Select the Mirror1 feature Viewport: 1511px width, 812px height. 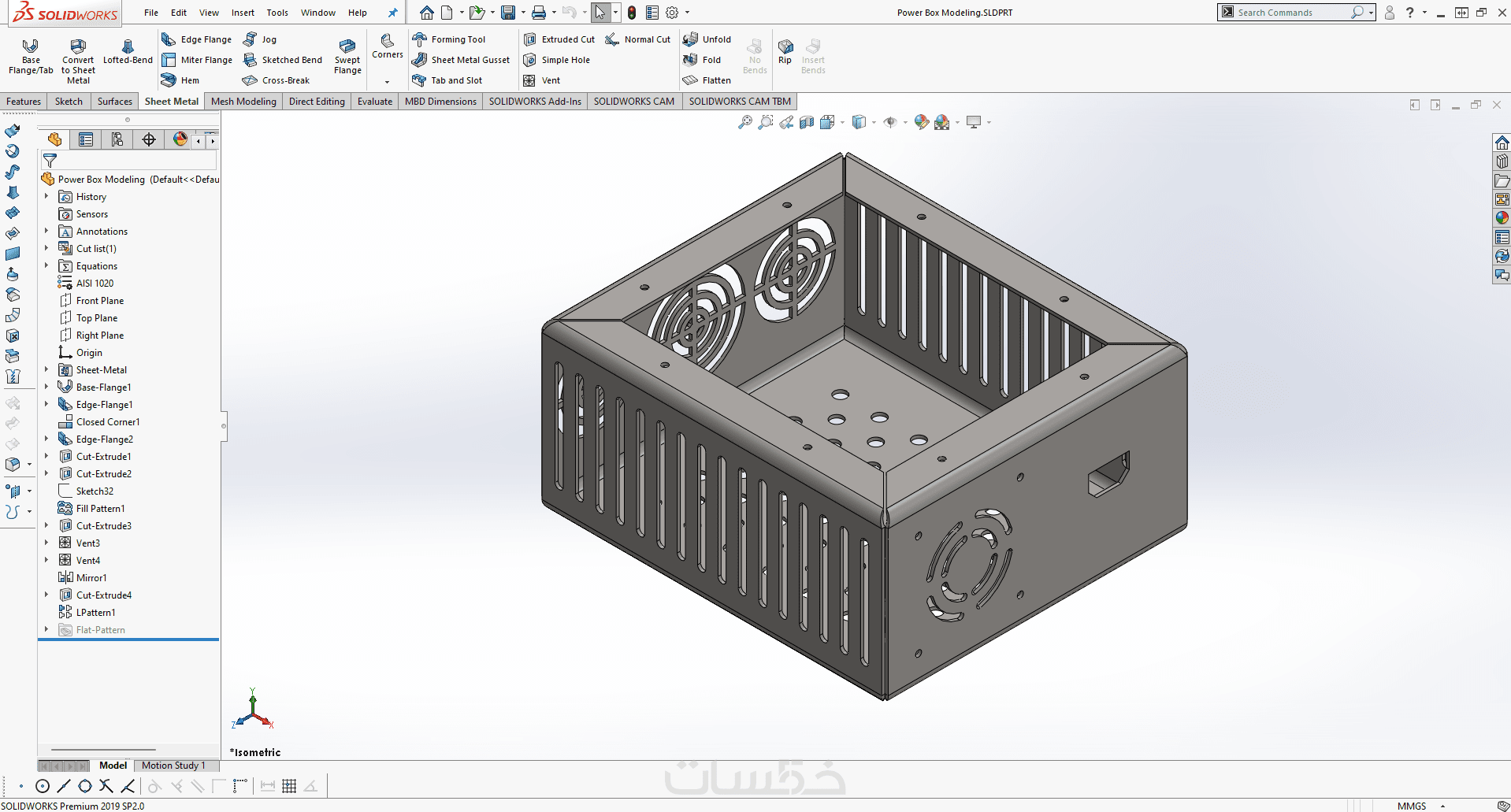coord(83,578)
